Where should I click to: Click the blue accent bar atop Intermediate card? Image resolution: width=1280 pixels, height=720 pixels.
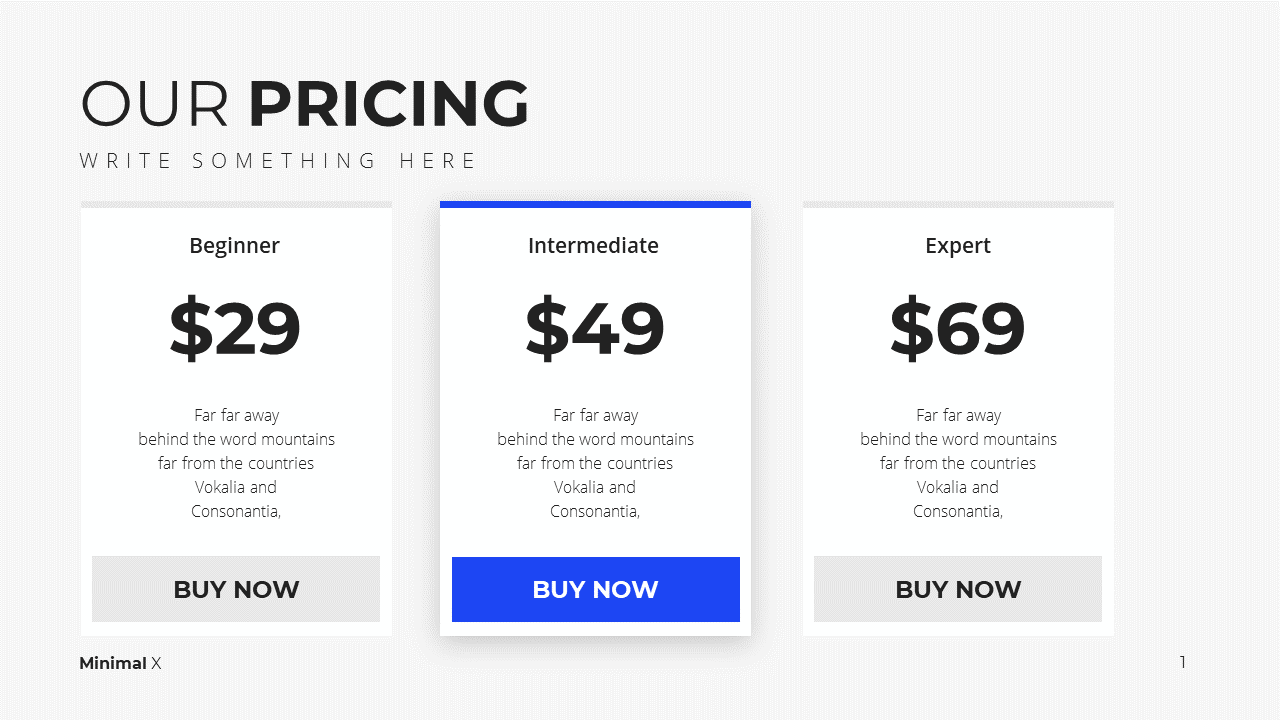click(596, 204)
